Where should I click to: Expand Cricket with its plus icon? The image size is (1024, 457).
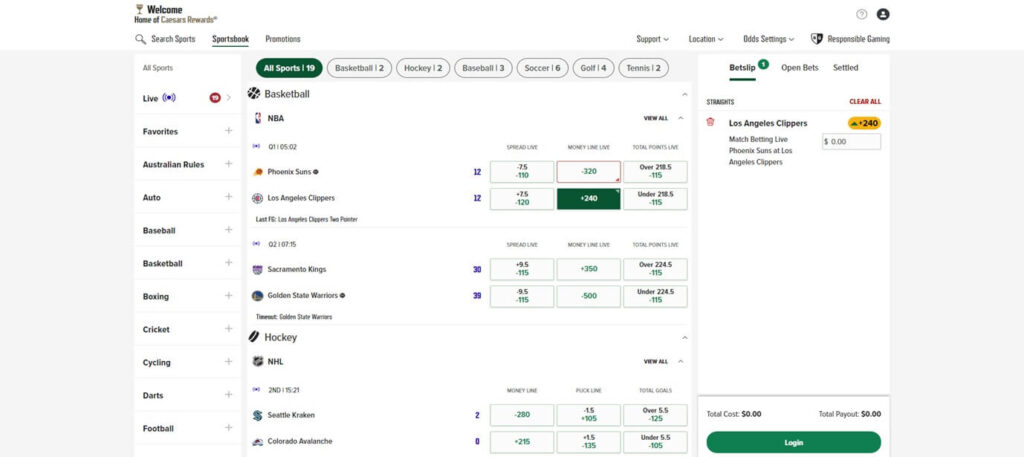pos(229,329)
